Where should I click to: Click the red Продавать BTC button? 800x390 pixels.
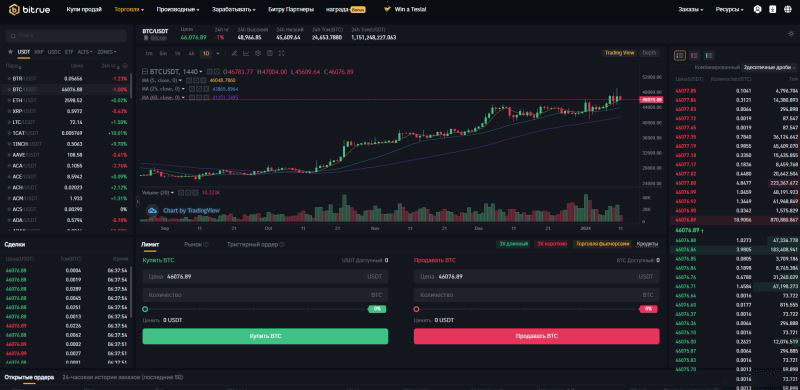point(537,336)
